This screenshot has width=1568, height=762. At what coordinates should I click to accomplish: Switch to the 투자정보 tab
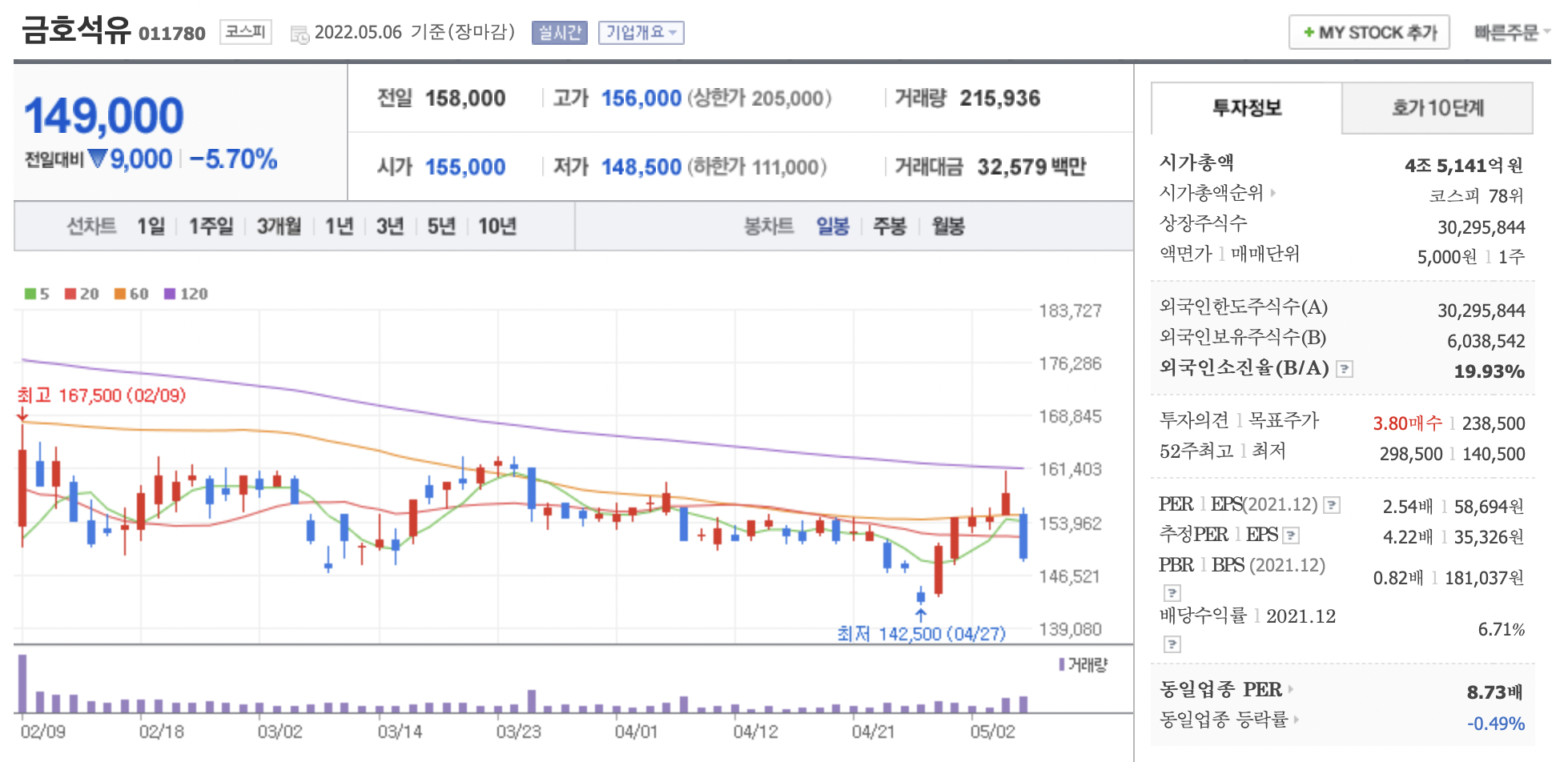(1246, 107)
